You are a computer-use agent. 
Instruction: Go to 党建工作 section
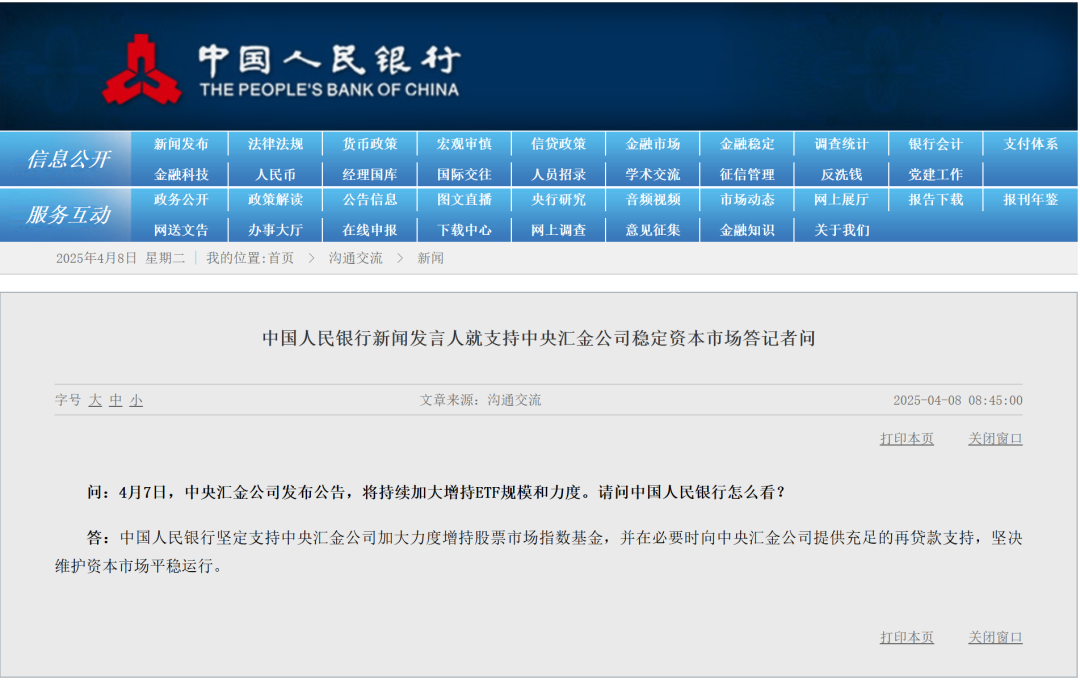pyautogui.click(x=935, y=174)
